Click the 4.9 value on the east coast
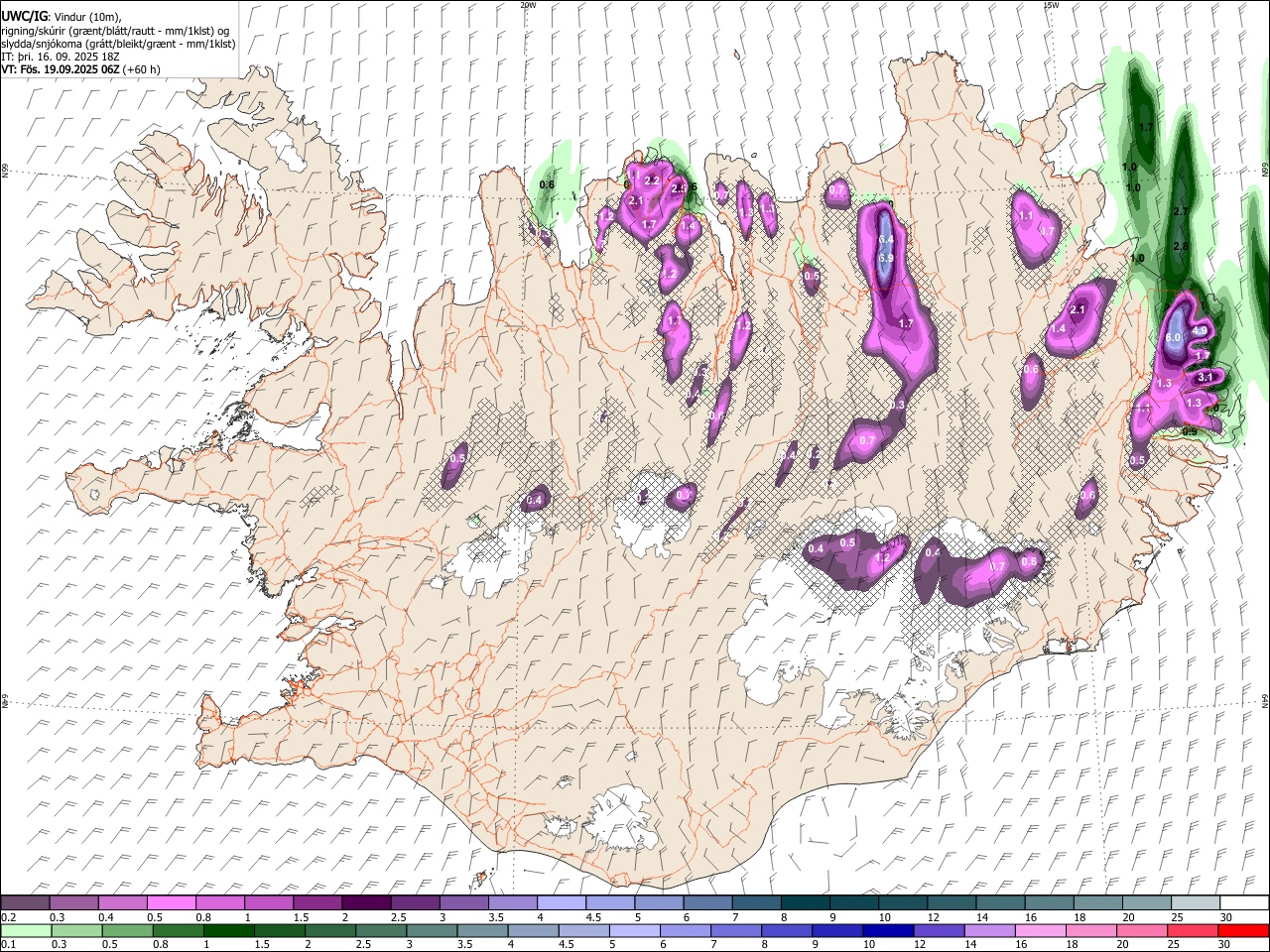Viewport: 1270px width, 952px height. point(1200,331)
